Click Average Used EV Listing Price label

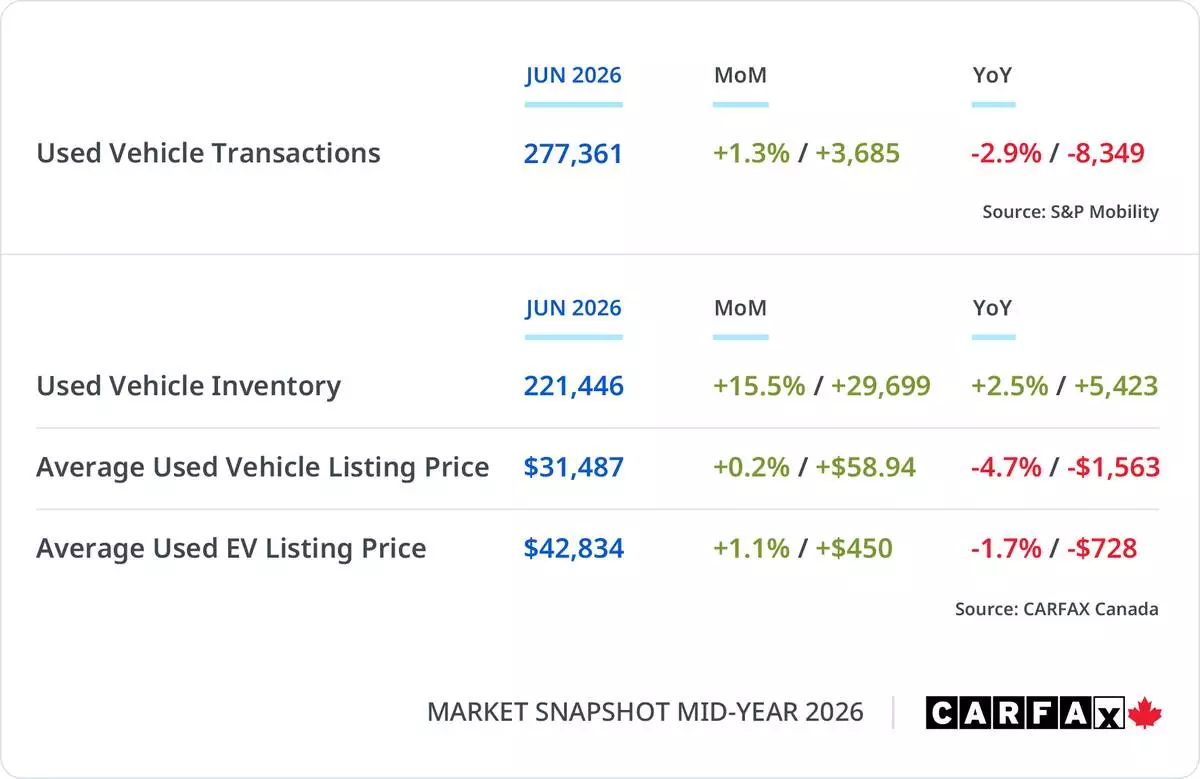232,548
